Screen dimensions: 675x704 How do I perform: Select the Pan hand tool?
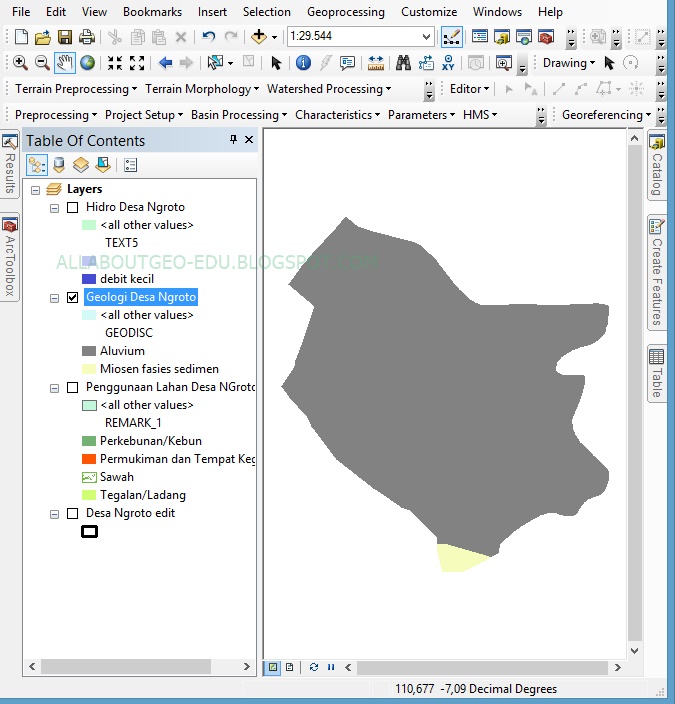65,63
